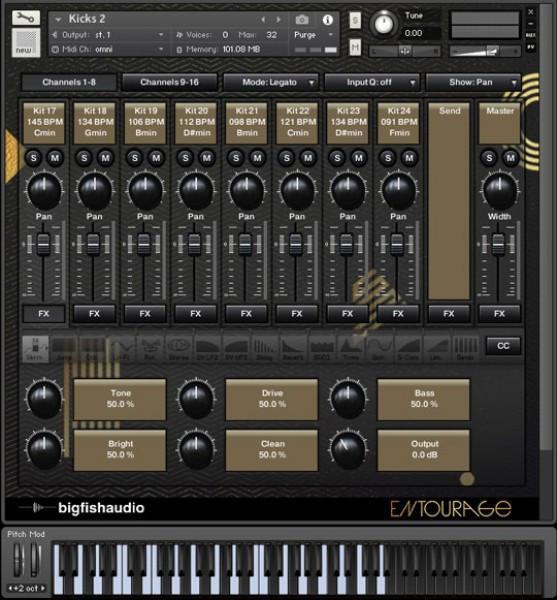The width and height of the screenshot is (557, 600).
Task: Solo the Kit 17 channel
Action: pyautogui.click(x=34, y=158)
